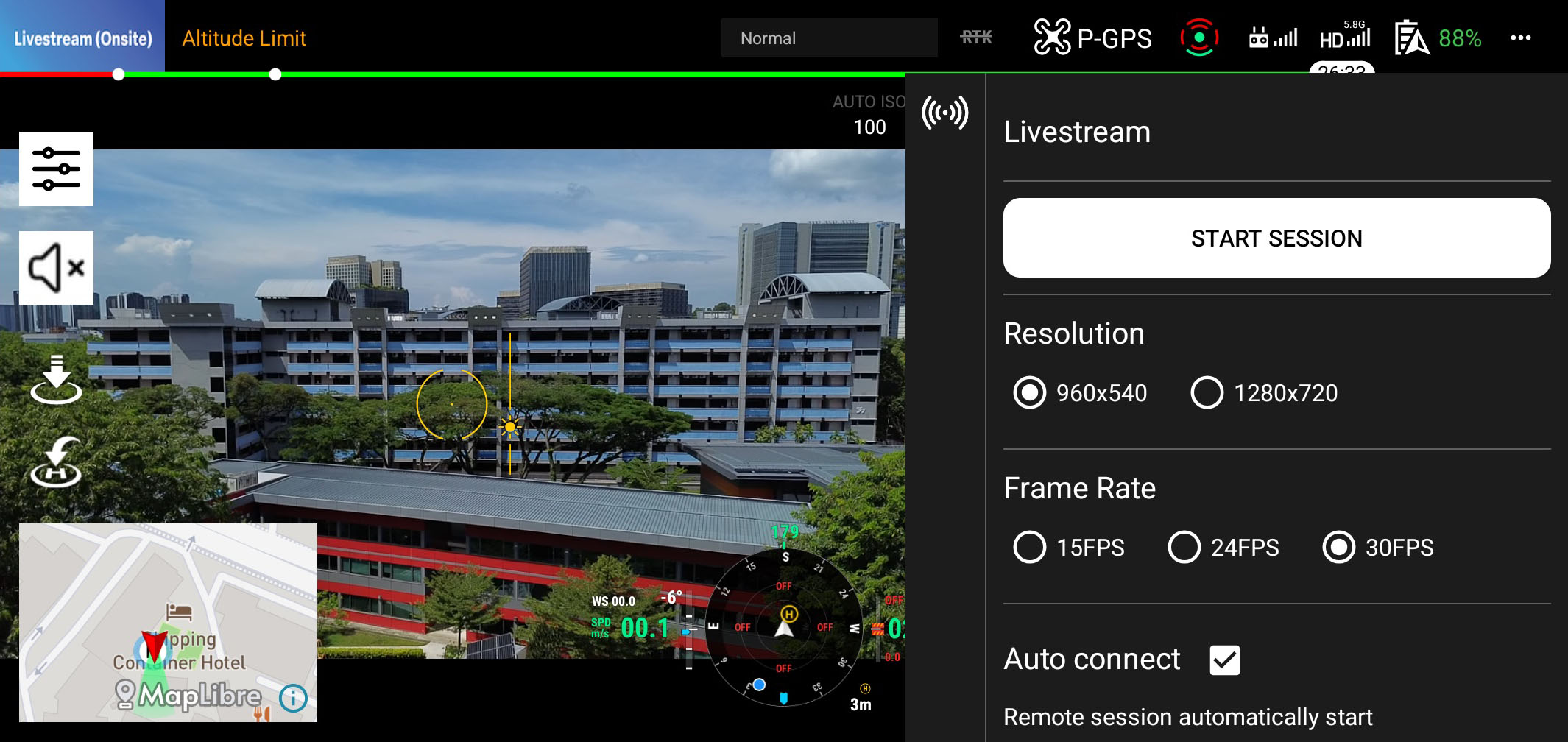Choose the 1280x720 resolution option
The width and height of the screenshot is (1568, 742).
coord(1207,393)
